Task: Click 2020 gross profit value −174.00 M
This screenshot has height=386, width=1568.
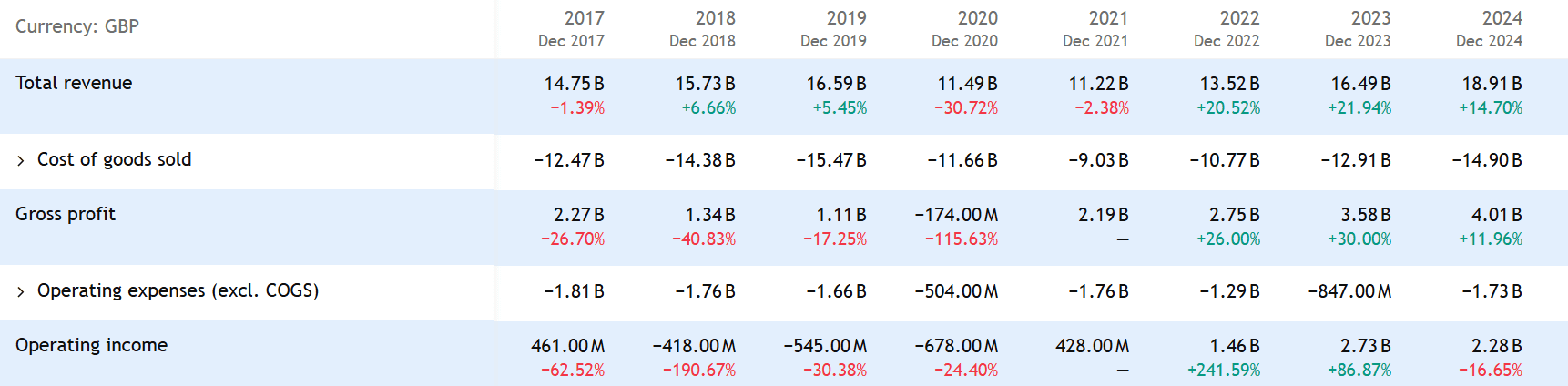Action: (x=956, y=215)
